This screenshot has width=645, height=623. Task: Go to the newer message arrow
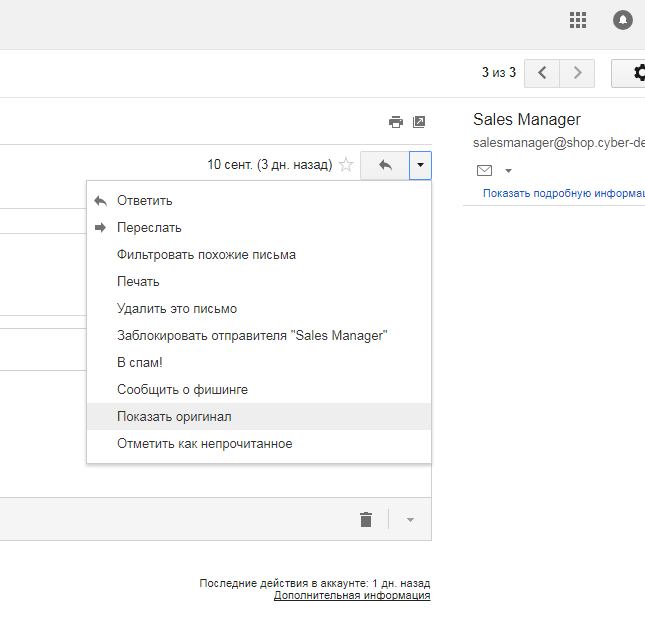tap(542, 73)
